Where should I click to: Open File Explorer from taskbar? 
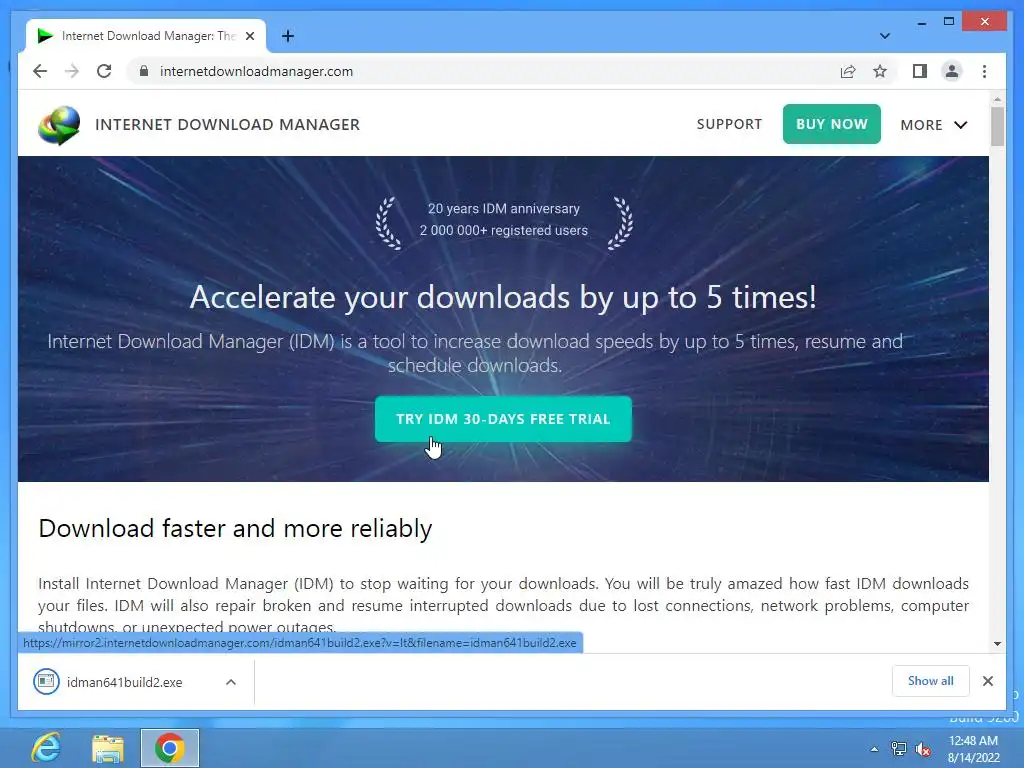pyautogui.click(x=108, y=748)
